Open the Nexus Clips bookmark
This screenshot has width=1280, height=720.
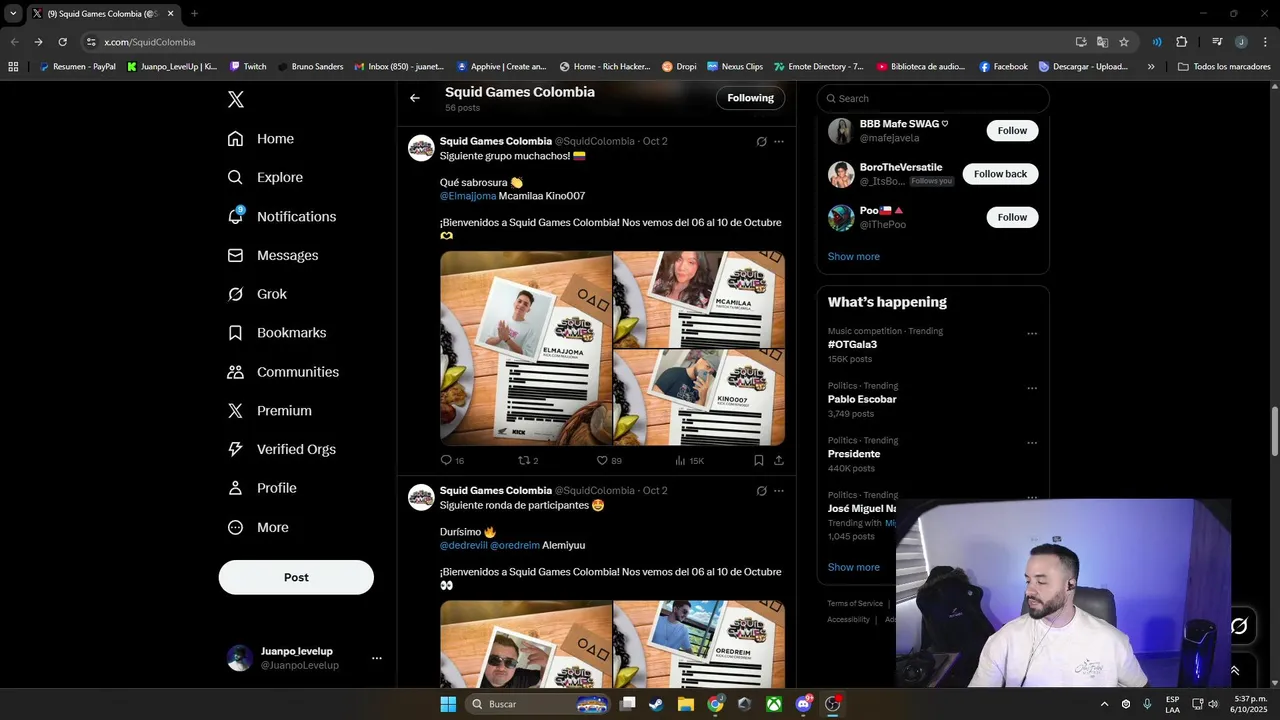(x=735, y=66)
